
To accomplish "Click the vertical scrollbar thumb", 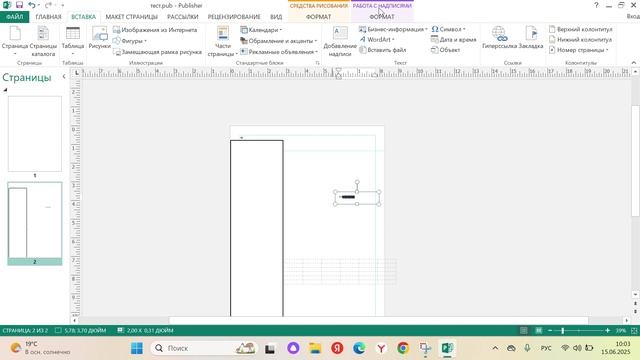I will 635,161.
